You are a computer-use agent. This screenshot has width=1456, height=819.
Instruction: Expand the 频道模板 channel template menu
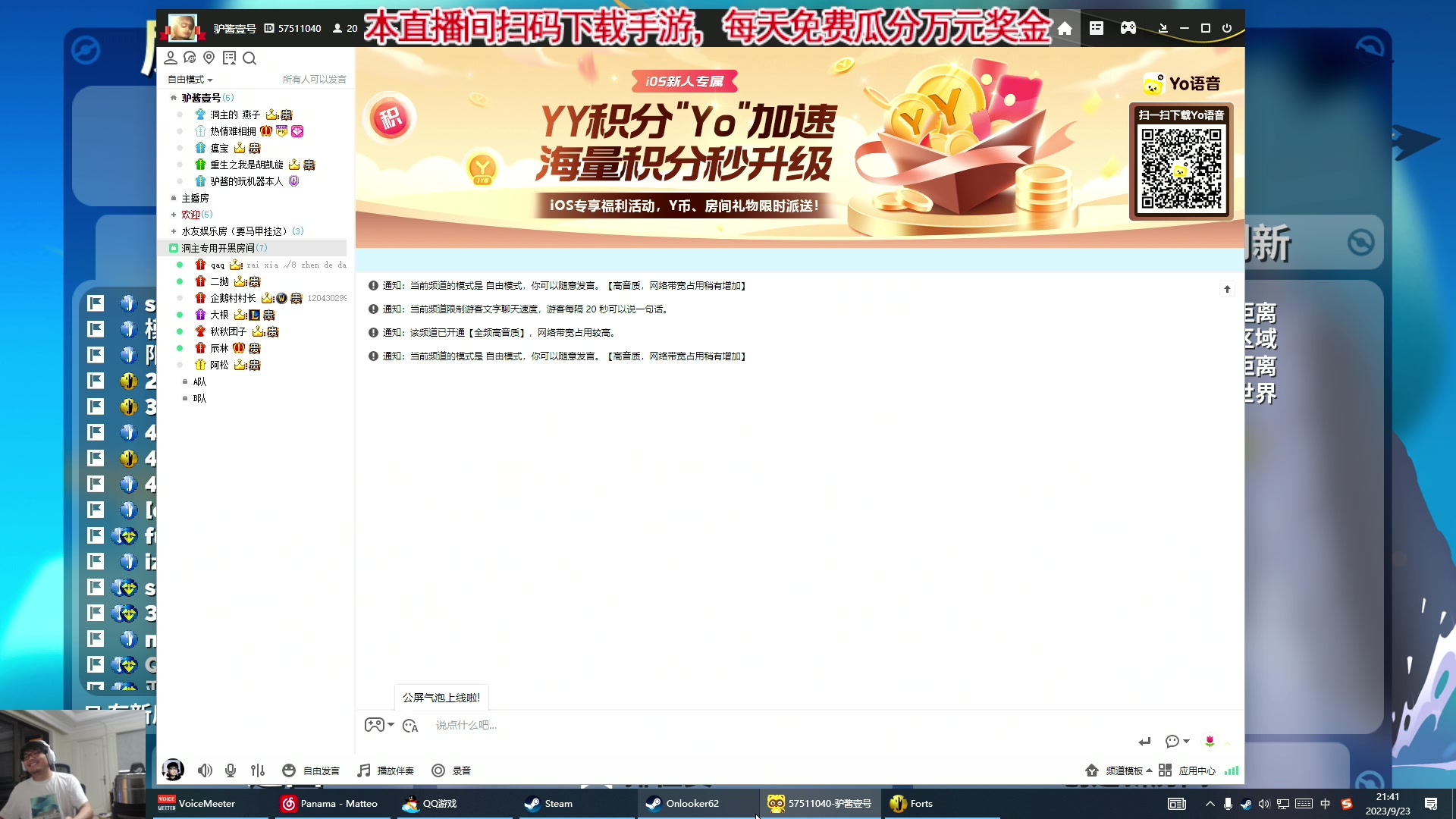(1119, 770)
